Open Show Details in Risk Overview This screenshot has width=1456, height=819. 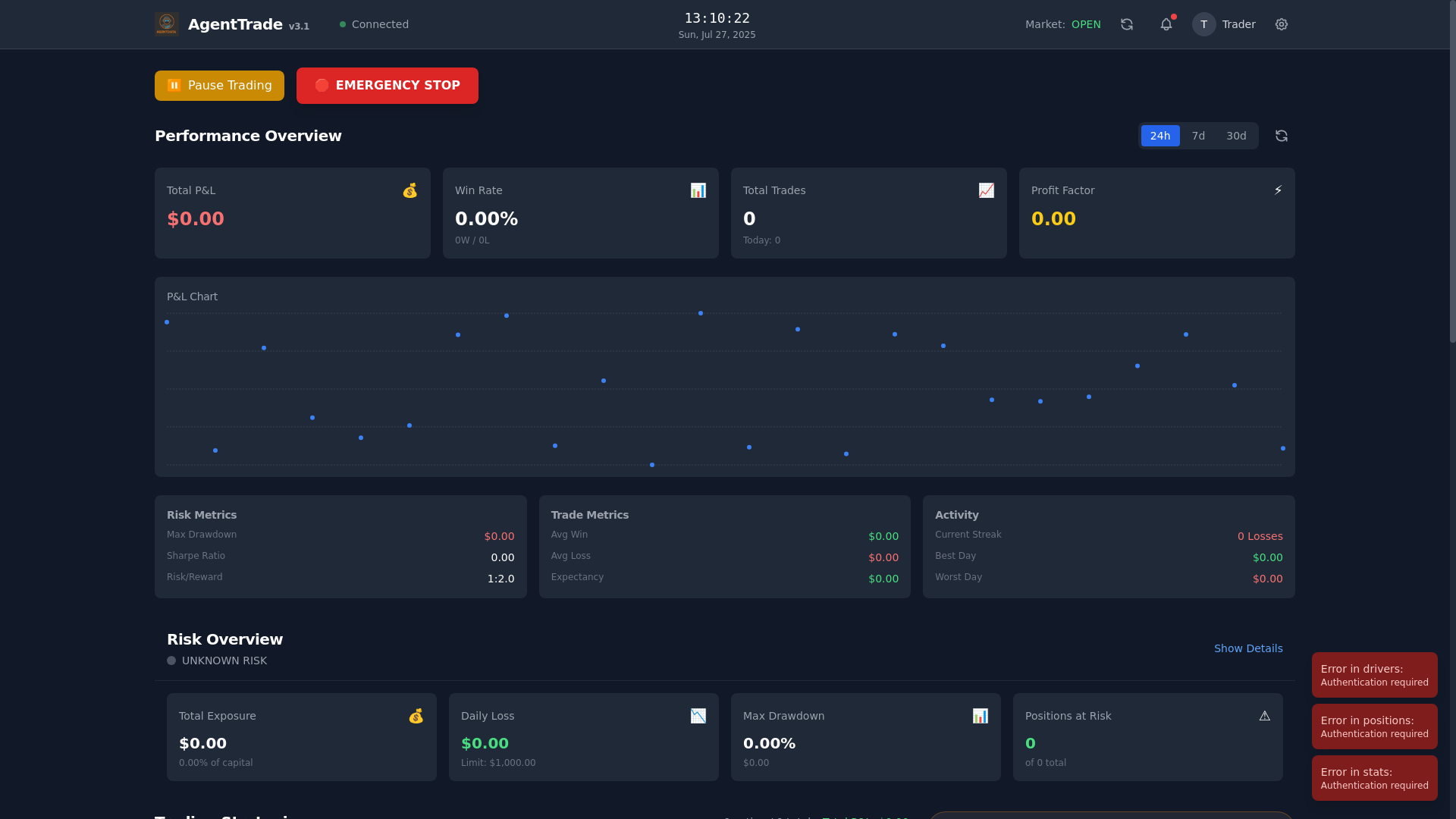click(1248, 648)
